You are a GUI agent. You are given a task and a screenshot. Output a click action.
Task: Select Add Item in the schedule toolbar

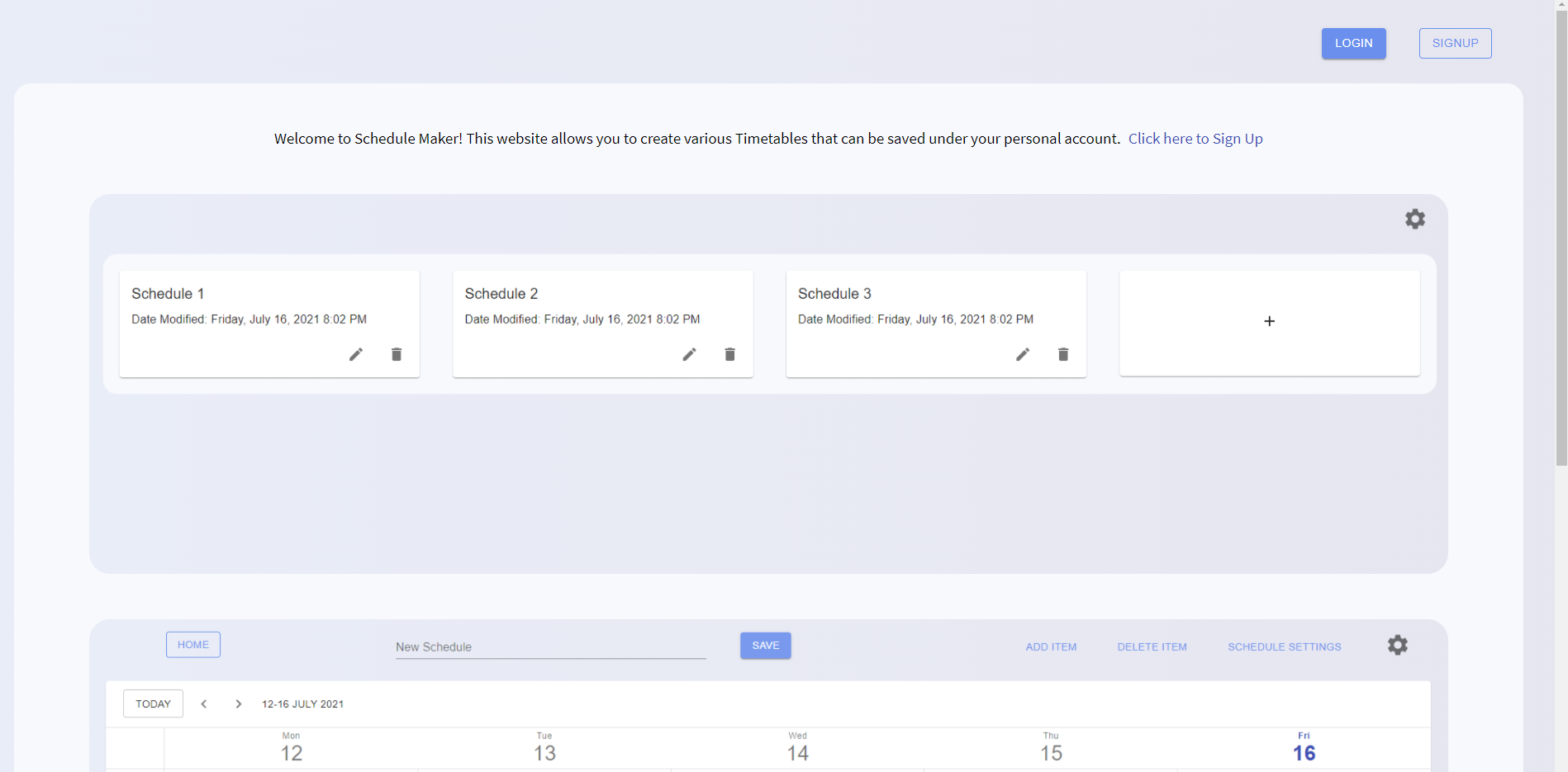click(1051, 646)
